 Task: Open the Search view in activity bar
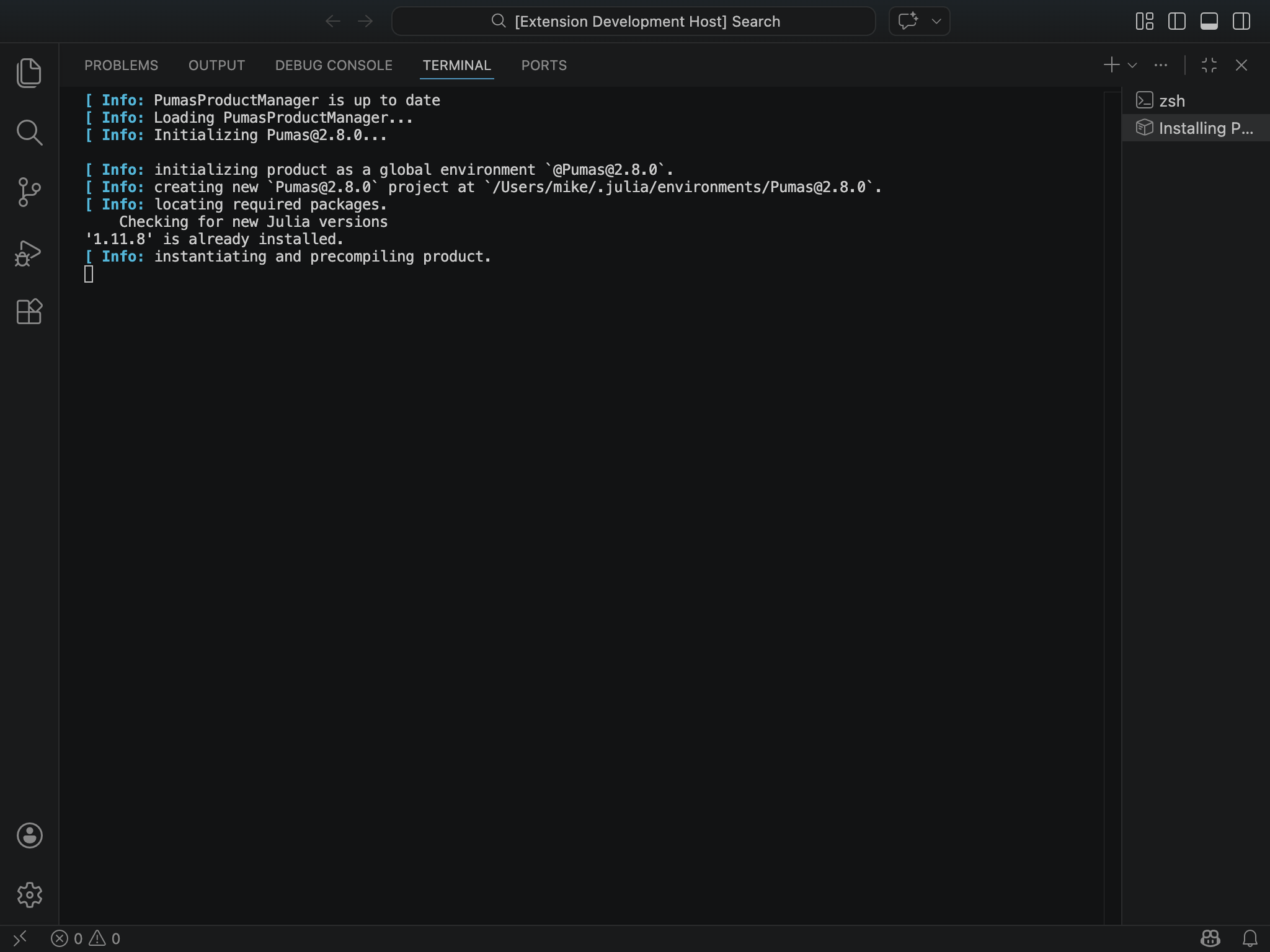(29, 133)
